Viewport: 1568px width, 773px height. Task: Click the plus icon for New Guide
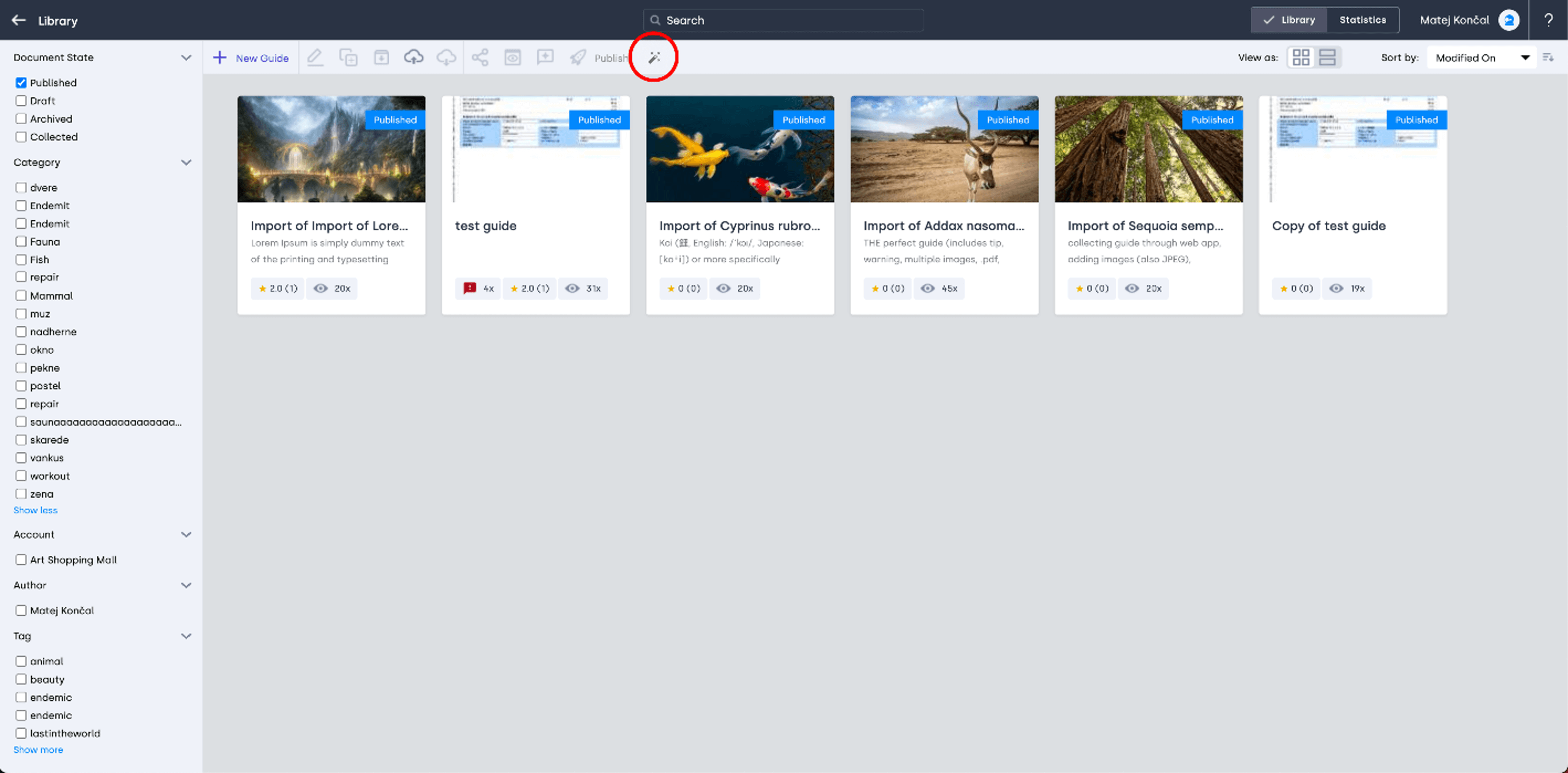point(220,58)
